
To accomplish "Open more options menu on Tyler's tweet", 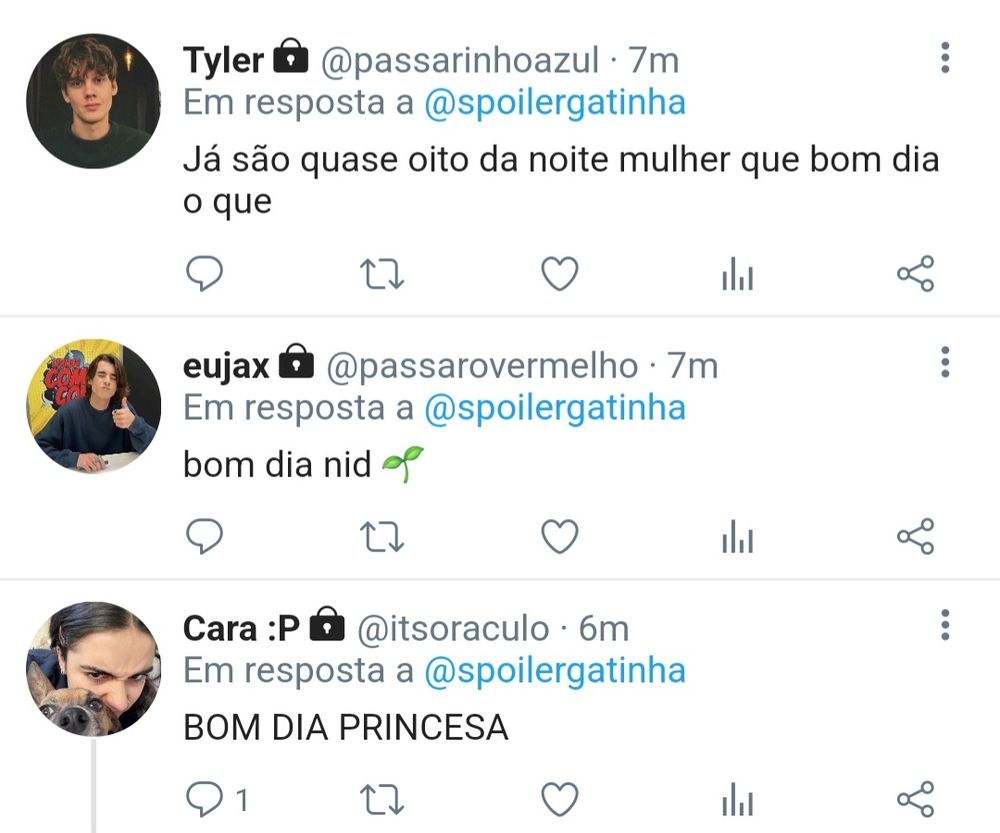I will (945, 58).
